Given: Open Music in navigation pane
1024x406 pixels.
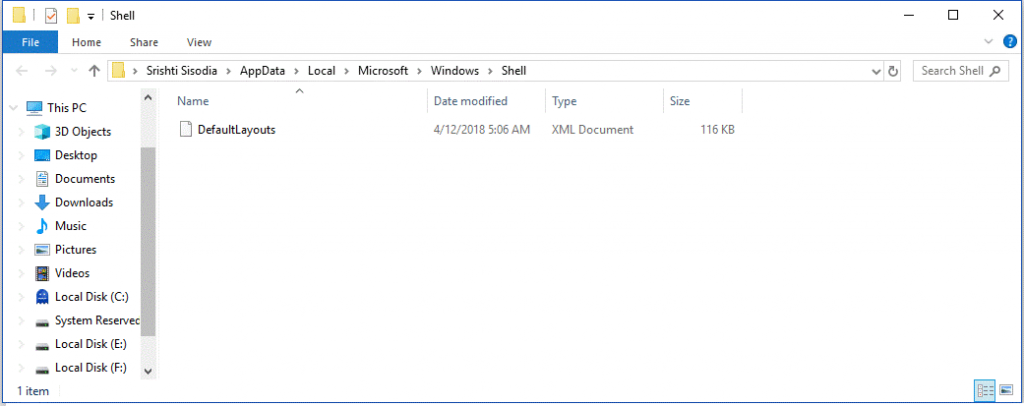Looking at the screenshot, I should pos(71,226).
